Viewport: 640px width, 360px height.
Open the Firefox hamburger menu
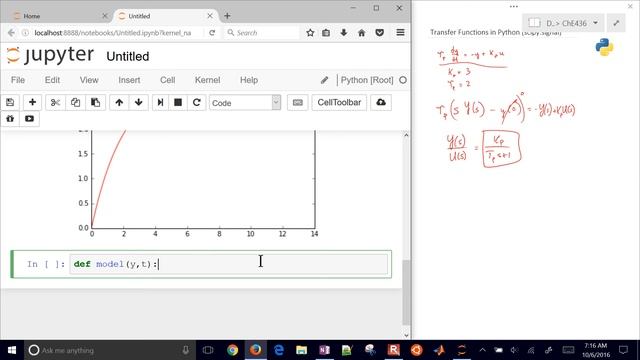[x=400, y=33]
